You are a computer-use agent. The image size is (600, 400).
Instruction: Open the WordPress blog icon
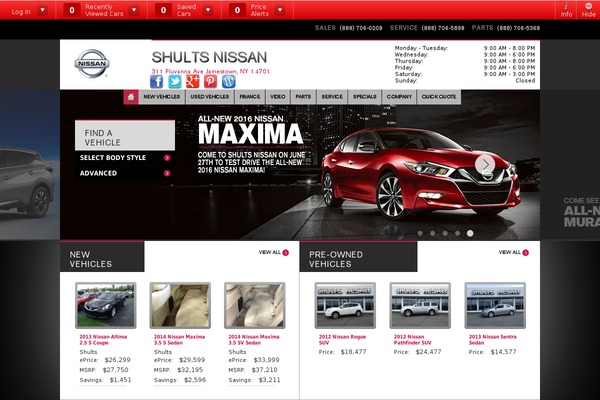click(x=229, y=82)
